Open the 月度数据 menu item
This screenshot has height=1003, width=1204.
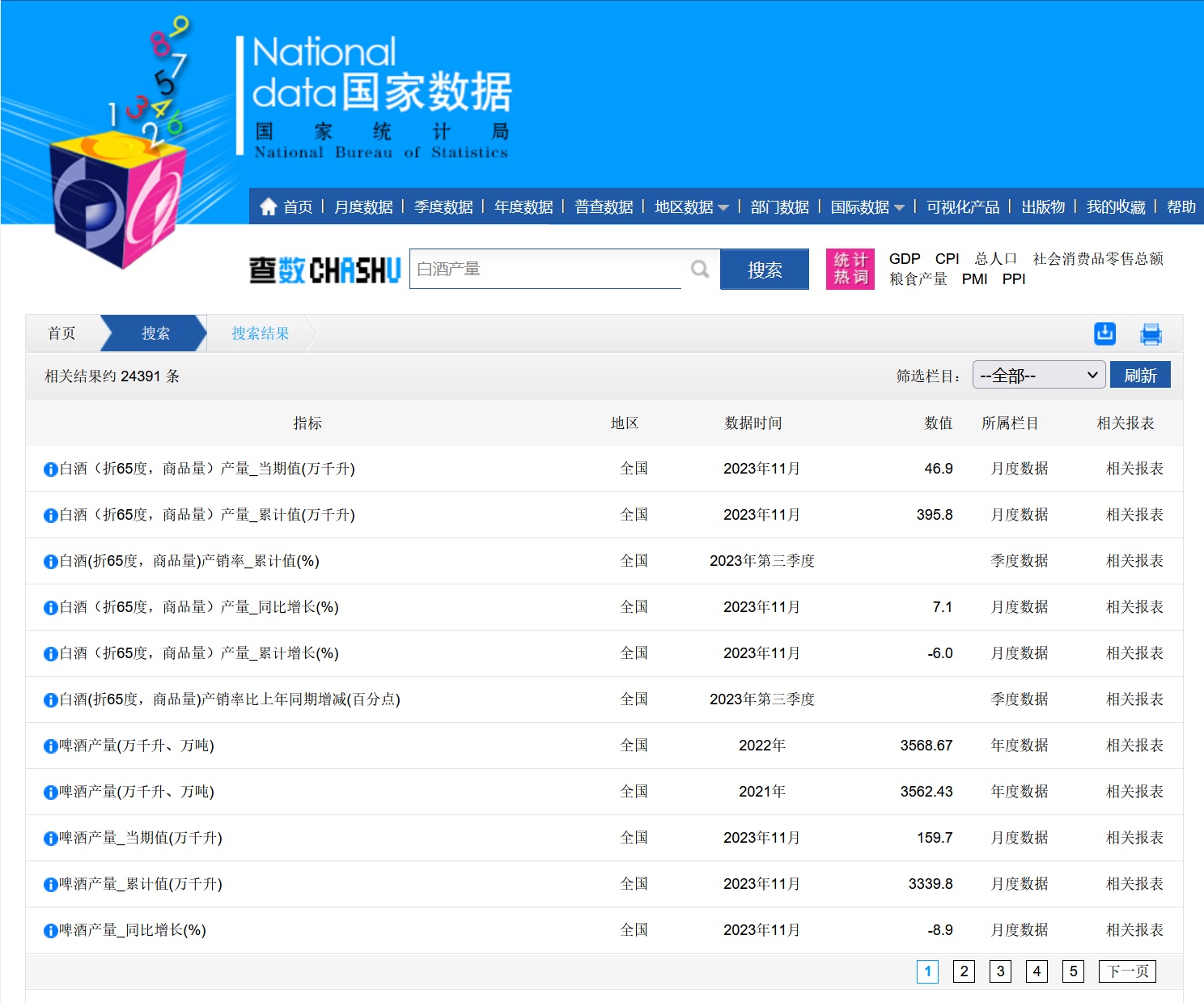363,207
